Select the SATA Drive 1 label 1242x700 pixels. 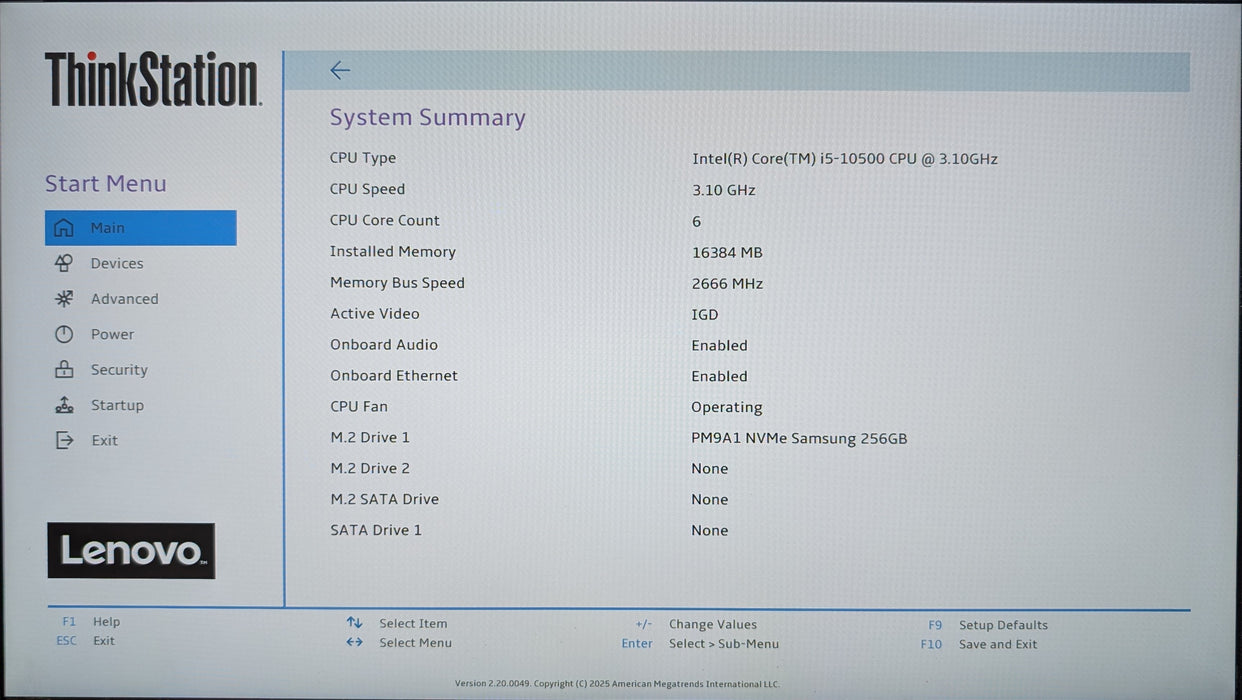(376, 531)
